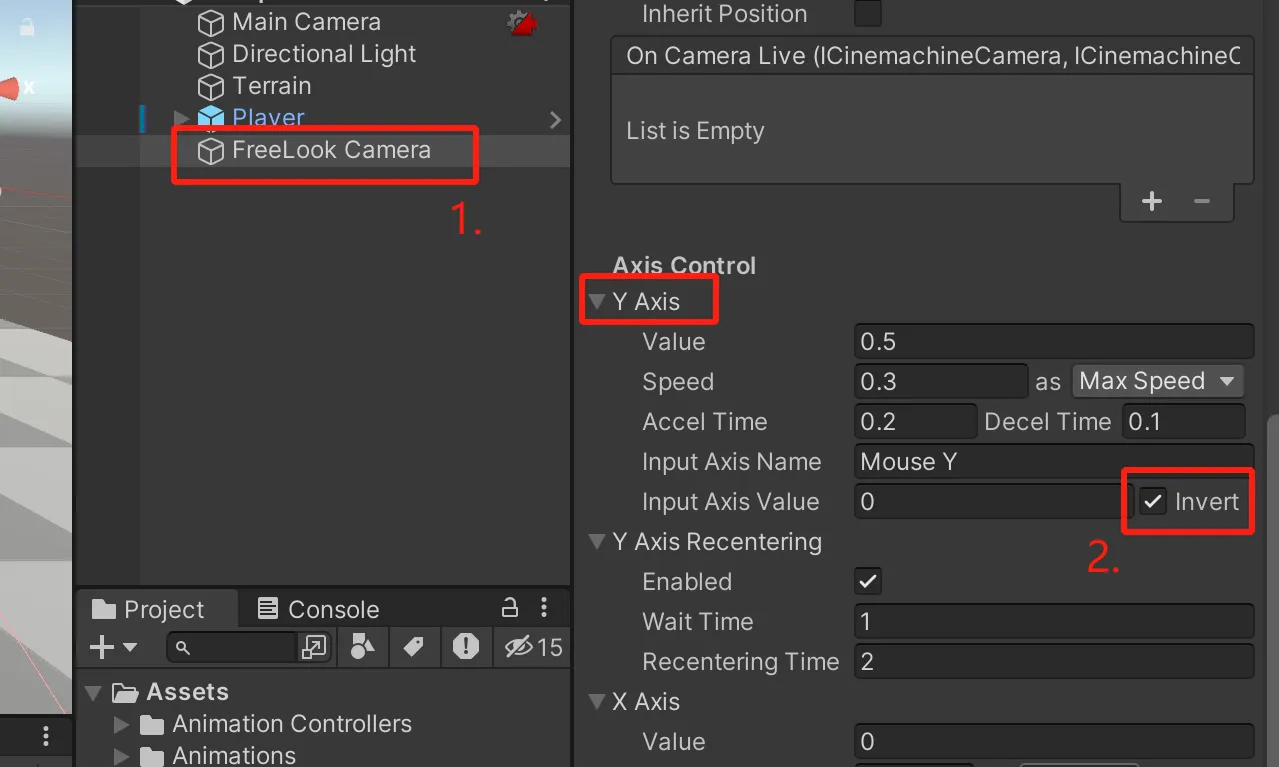Click the Search by Import Log Type icon
The width and height of the screenshot is (1279, 767).
(x=465, y=647)
